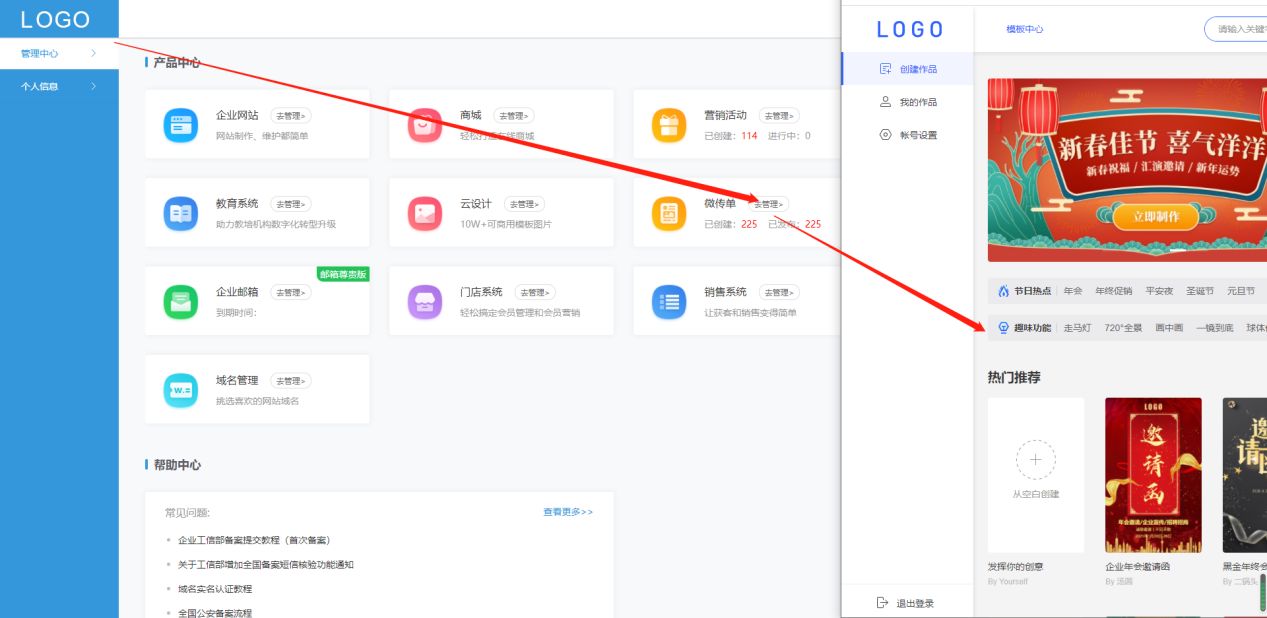The height and width of the screenshot is (618, 1267).
Task: Click 去管理 for 企业网站
Action: point(291,116)
